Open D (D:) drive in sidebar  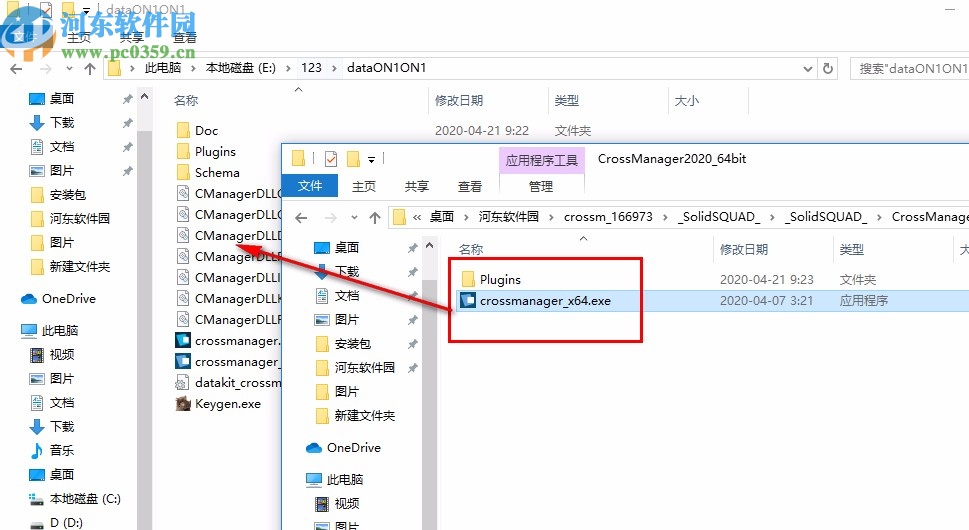tap(56, 523)
